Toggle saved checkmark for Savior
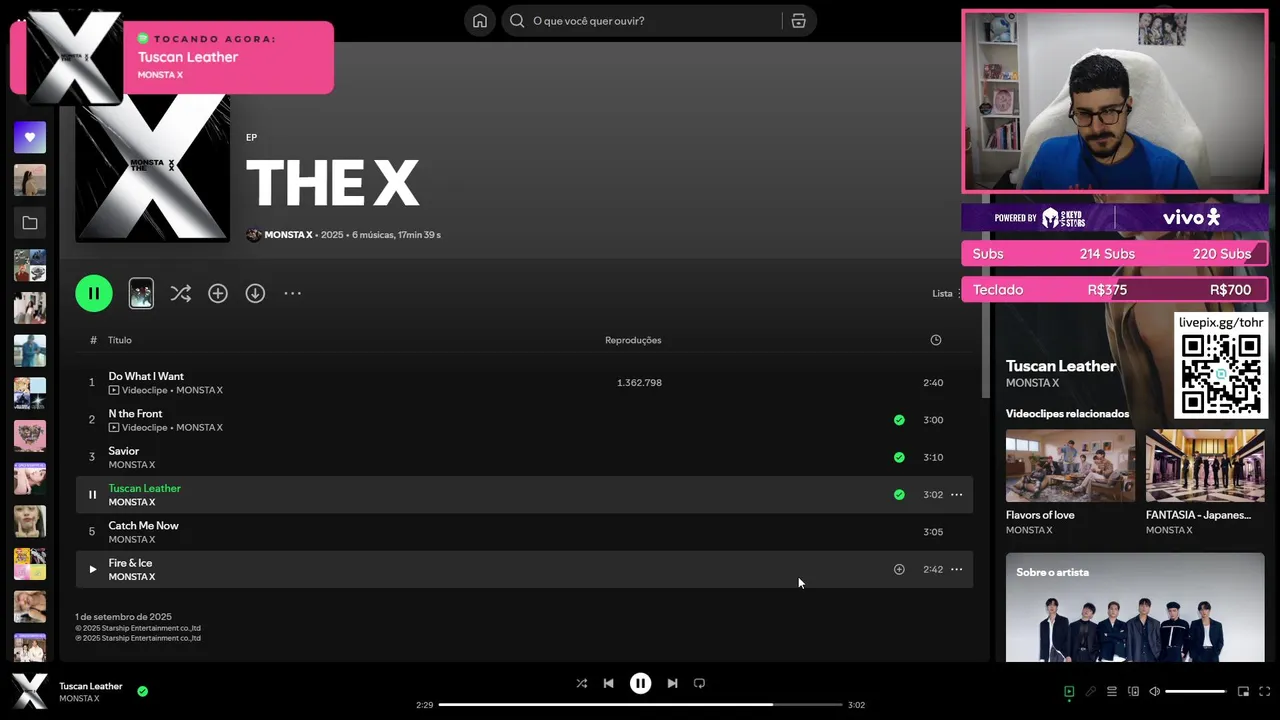 [x=899, y=457]
